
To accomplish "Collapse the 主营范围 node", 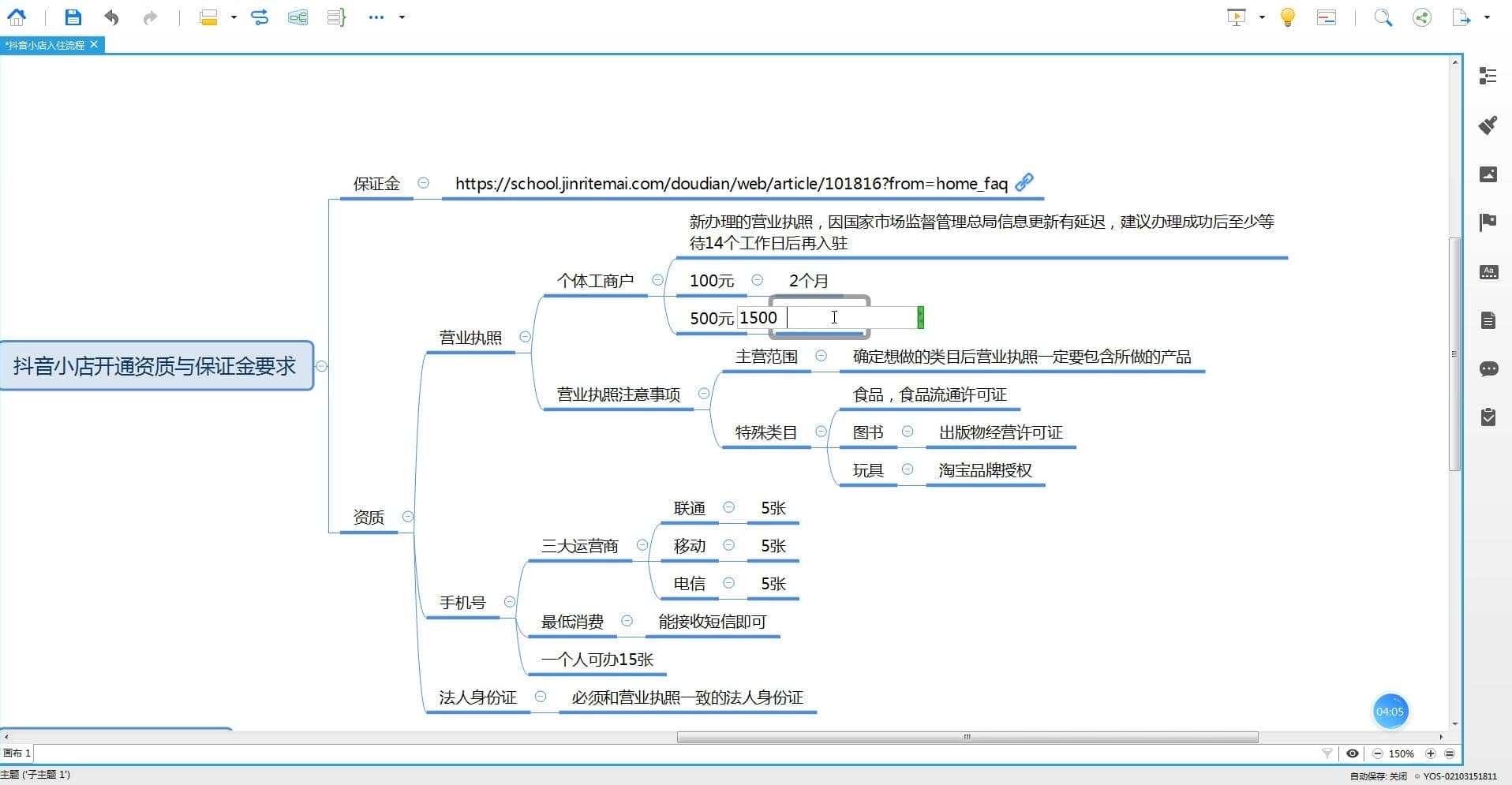I will pos(821,356).
